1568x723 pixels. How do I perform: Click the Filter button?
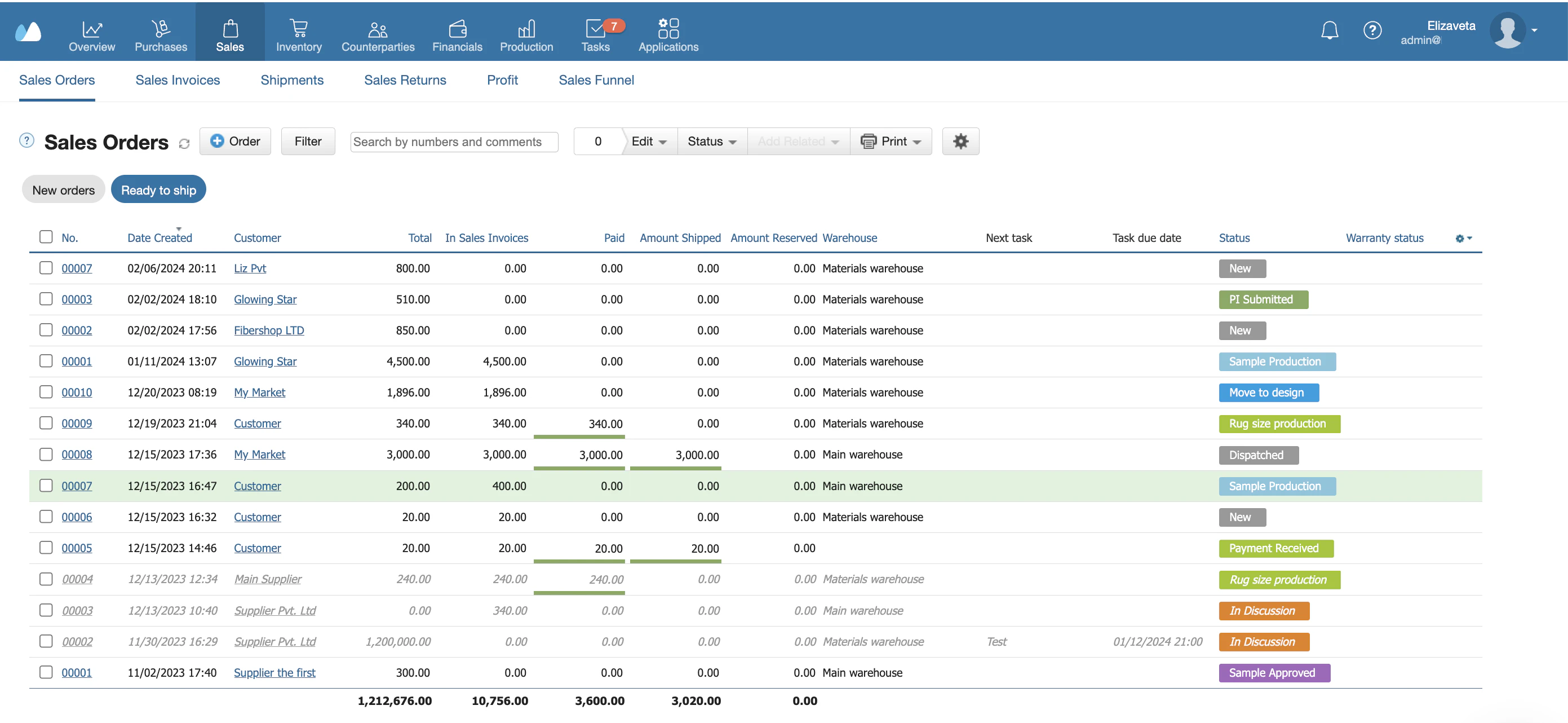coord(307,142)
